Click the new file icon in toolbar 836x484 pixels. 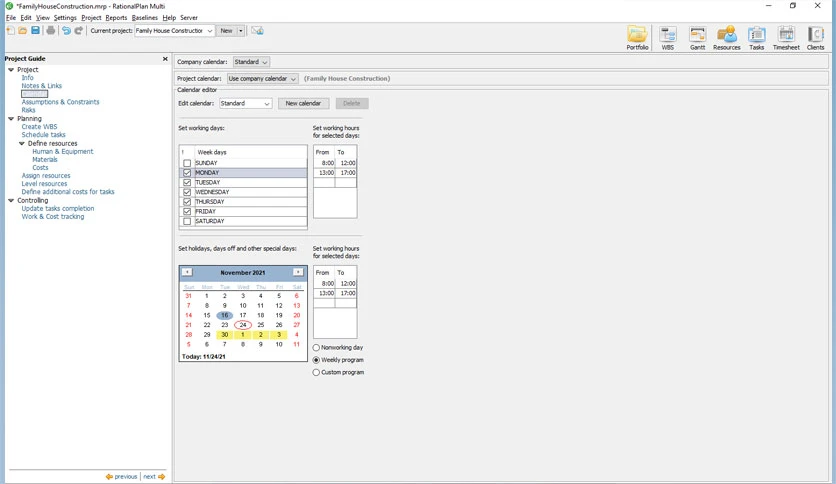[10, 30]
